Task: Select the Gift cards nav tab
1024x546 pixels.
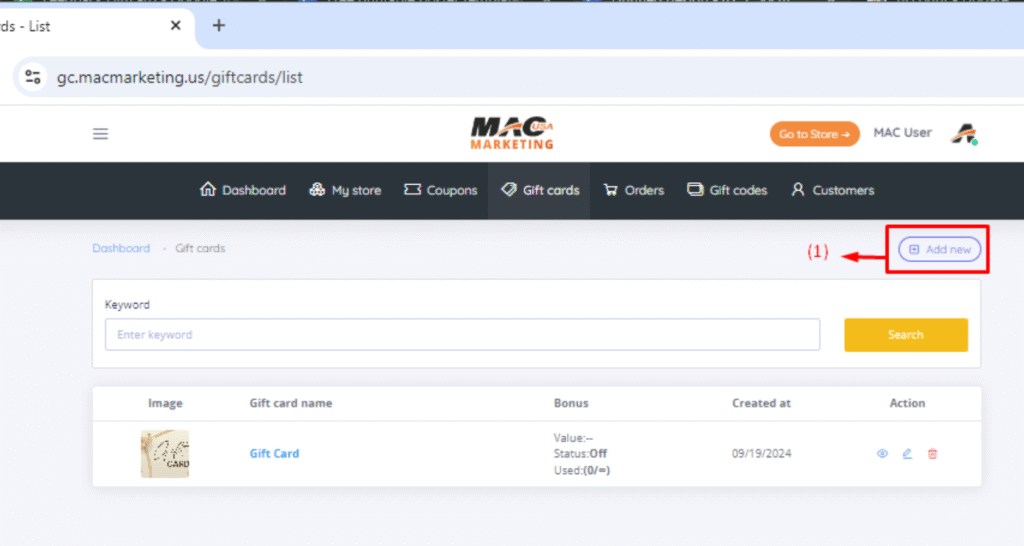Action: click(540, 190)
